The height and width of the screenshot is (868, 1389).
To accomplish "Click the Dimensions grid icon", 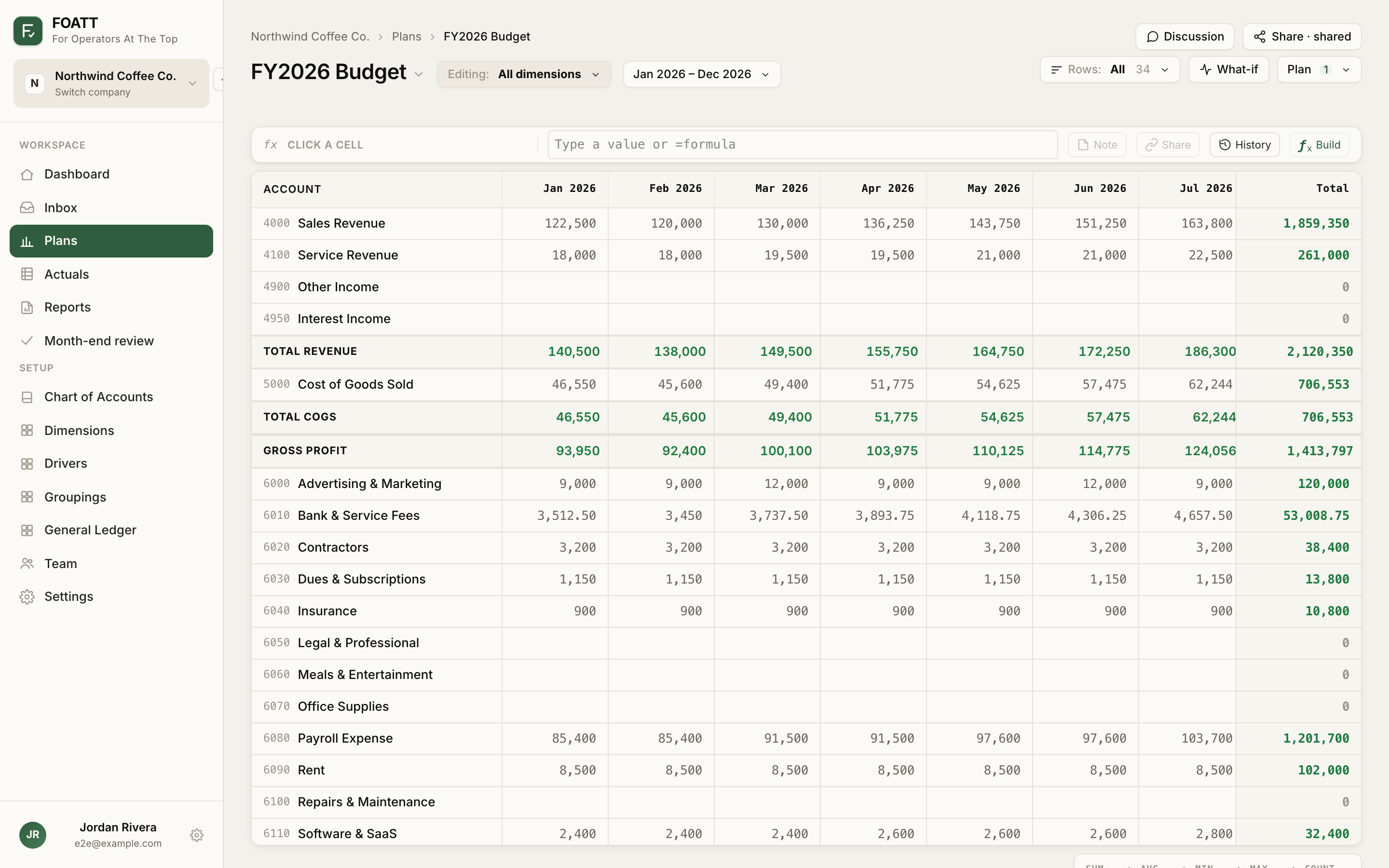I will tap(27, 431).
